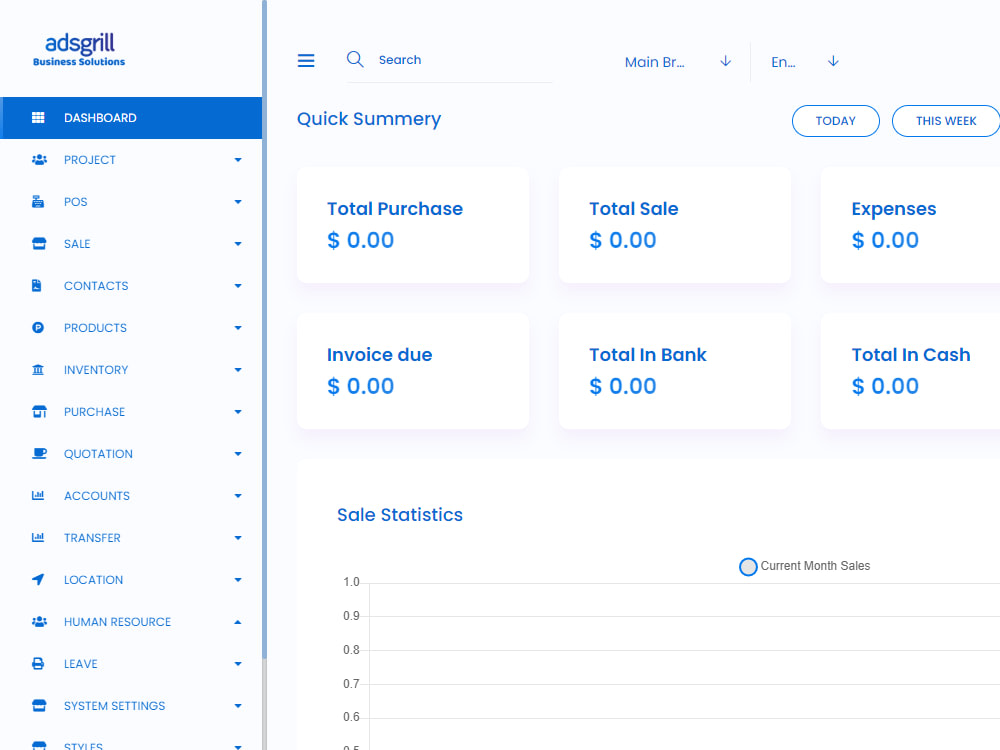Click the TODAY filter button
The height and width of the screenshot is (750, 1000).
pos(835,120)
